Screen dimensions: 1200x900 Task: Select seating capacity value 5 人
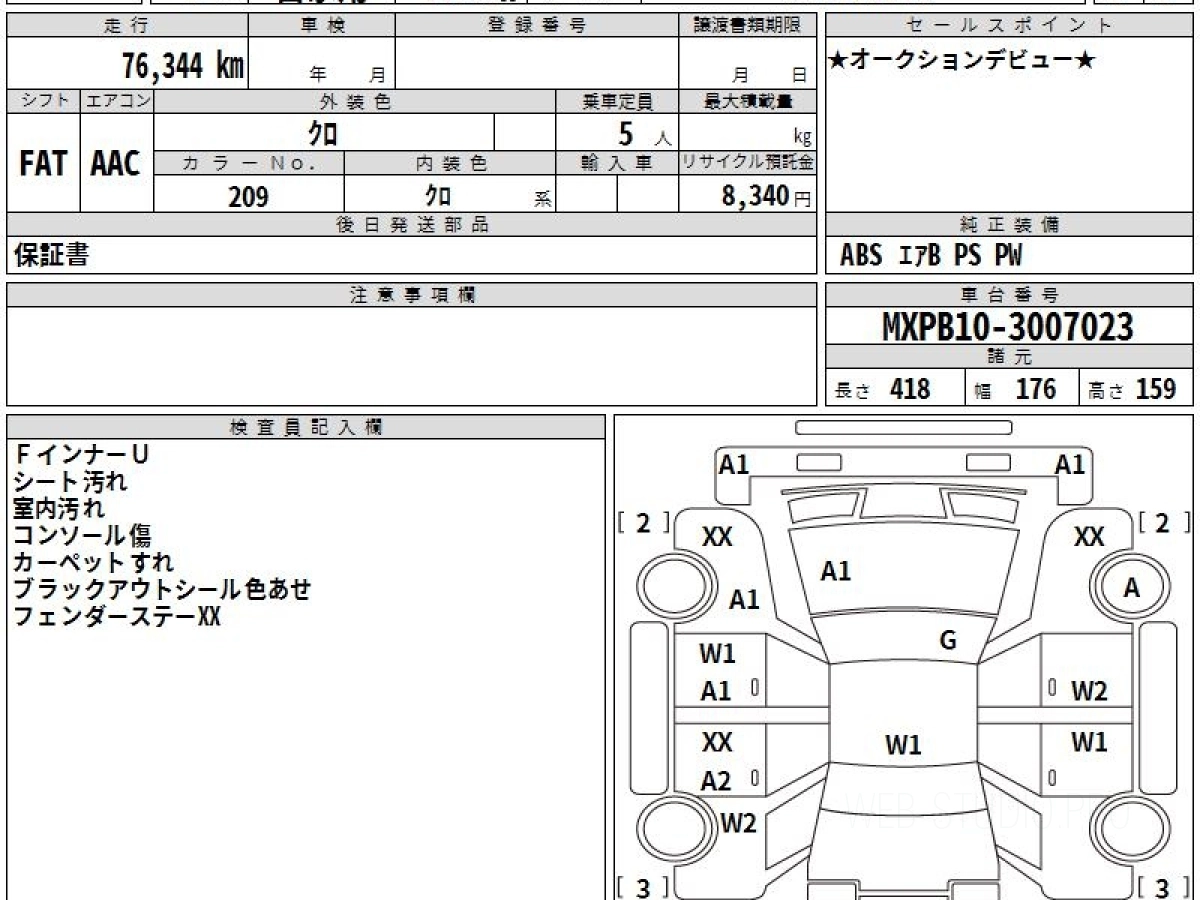[x=644, y=133]
